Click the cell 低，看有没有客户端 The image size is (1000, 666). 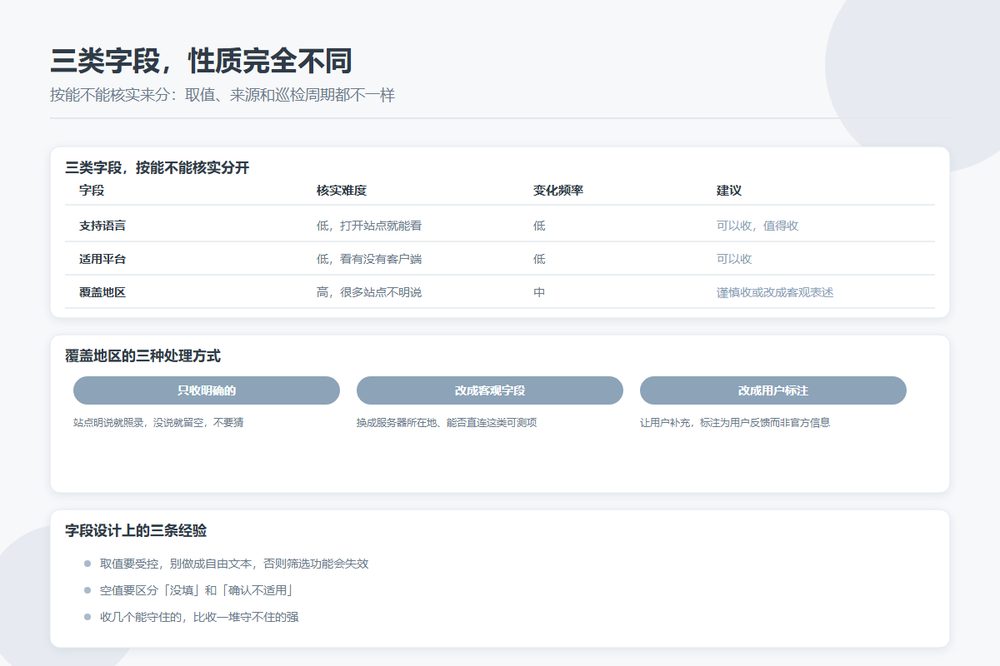[369, 258]
